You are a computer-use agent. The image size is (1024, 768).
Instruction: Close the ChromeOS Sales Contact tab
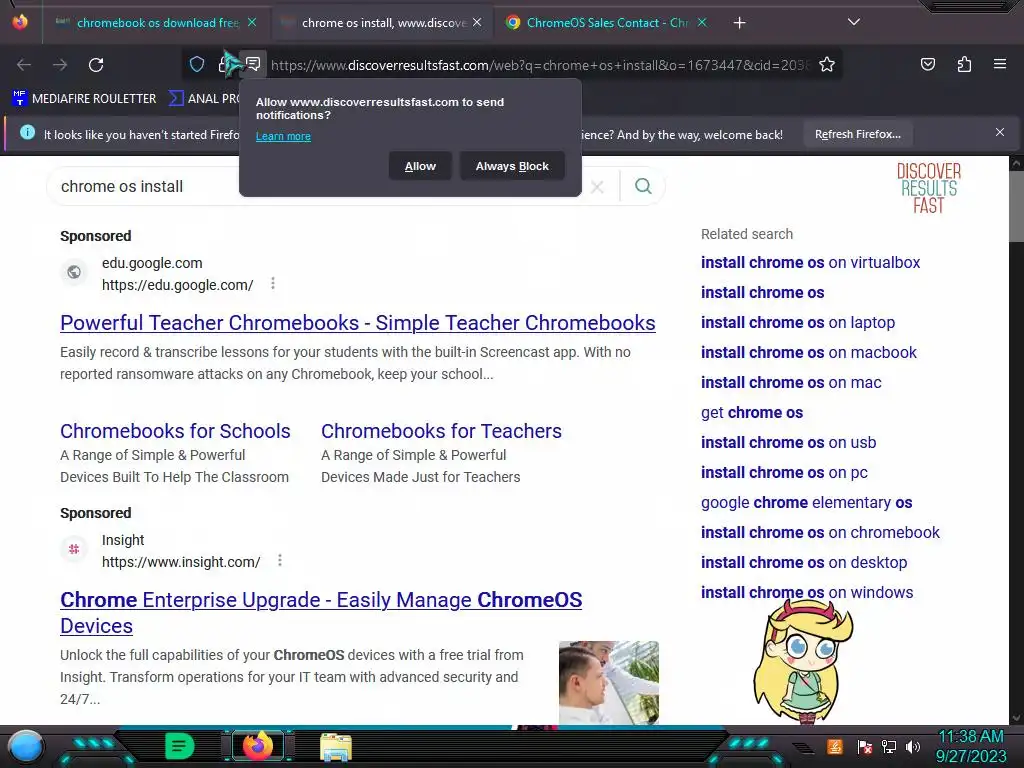coord(702,22)
